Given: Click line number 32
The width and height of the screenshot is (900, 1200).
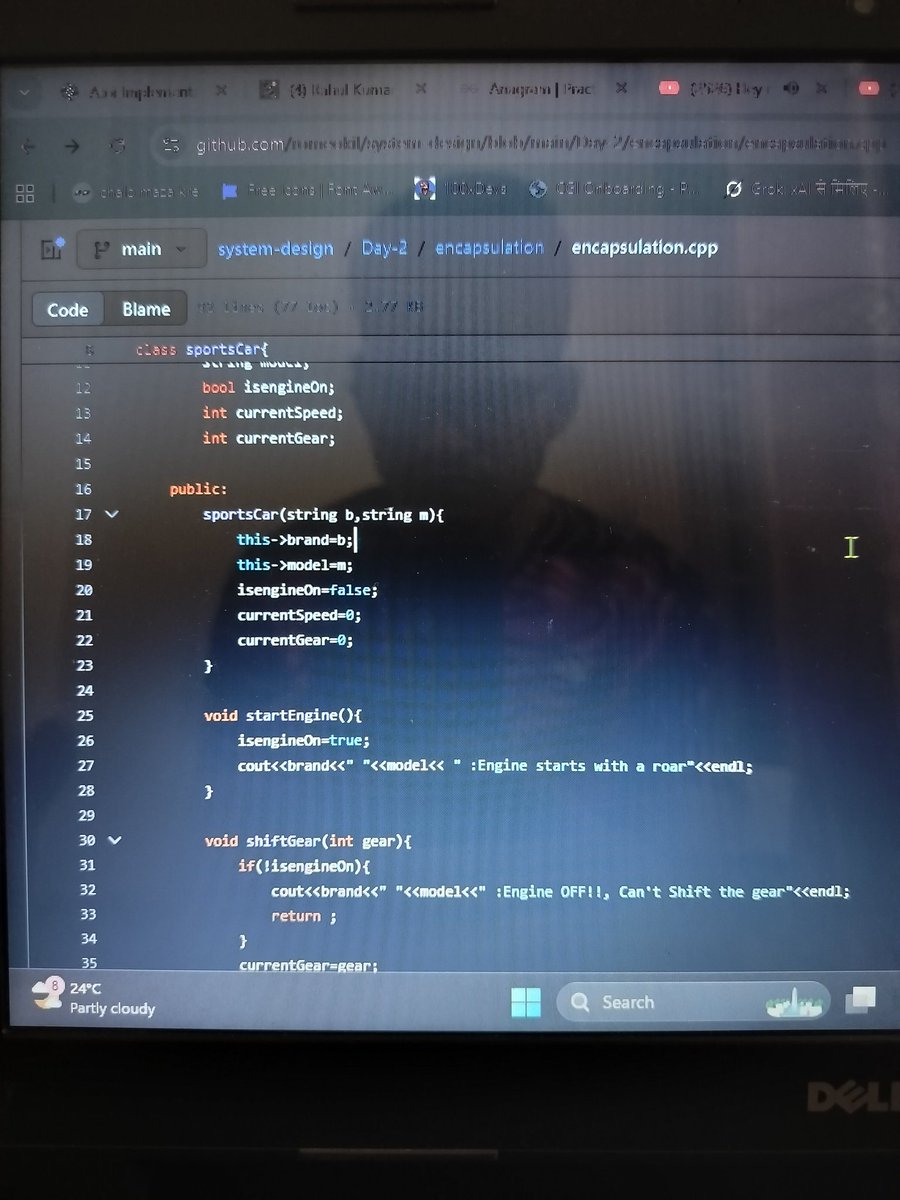Looking at the screenshot, I should [86, 890].
